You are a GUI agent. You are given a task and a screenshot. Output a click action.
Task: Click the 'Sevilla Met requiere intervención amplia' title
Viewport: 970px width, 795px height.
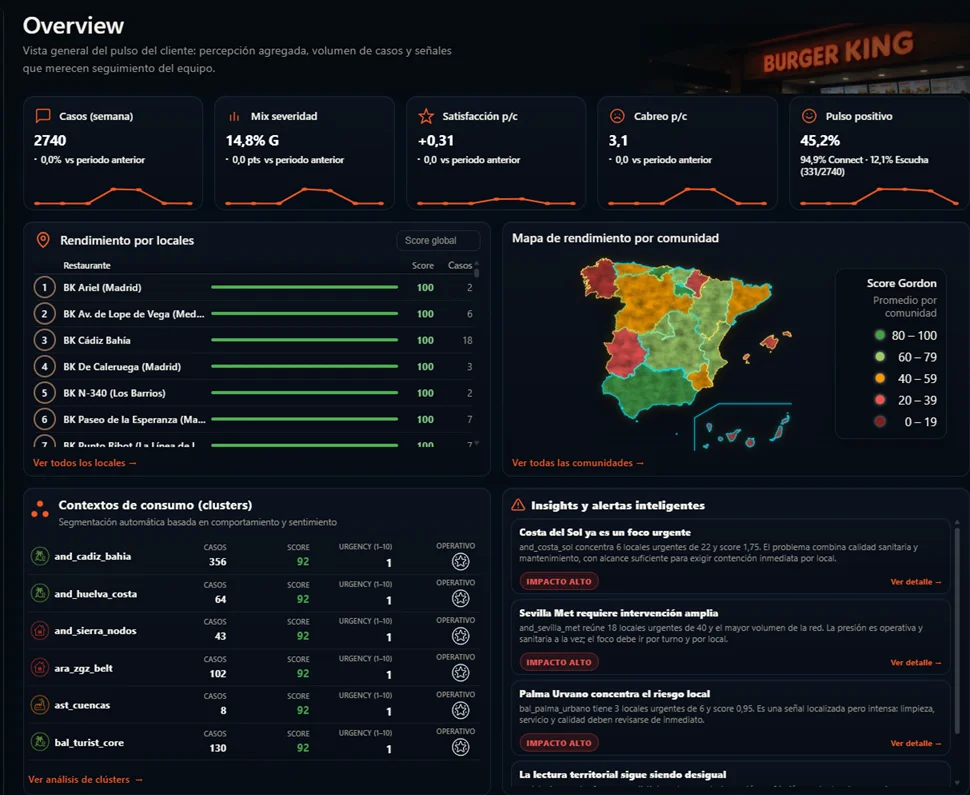tap(619, 613)
